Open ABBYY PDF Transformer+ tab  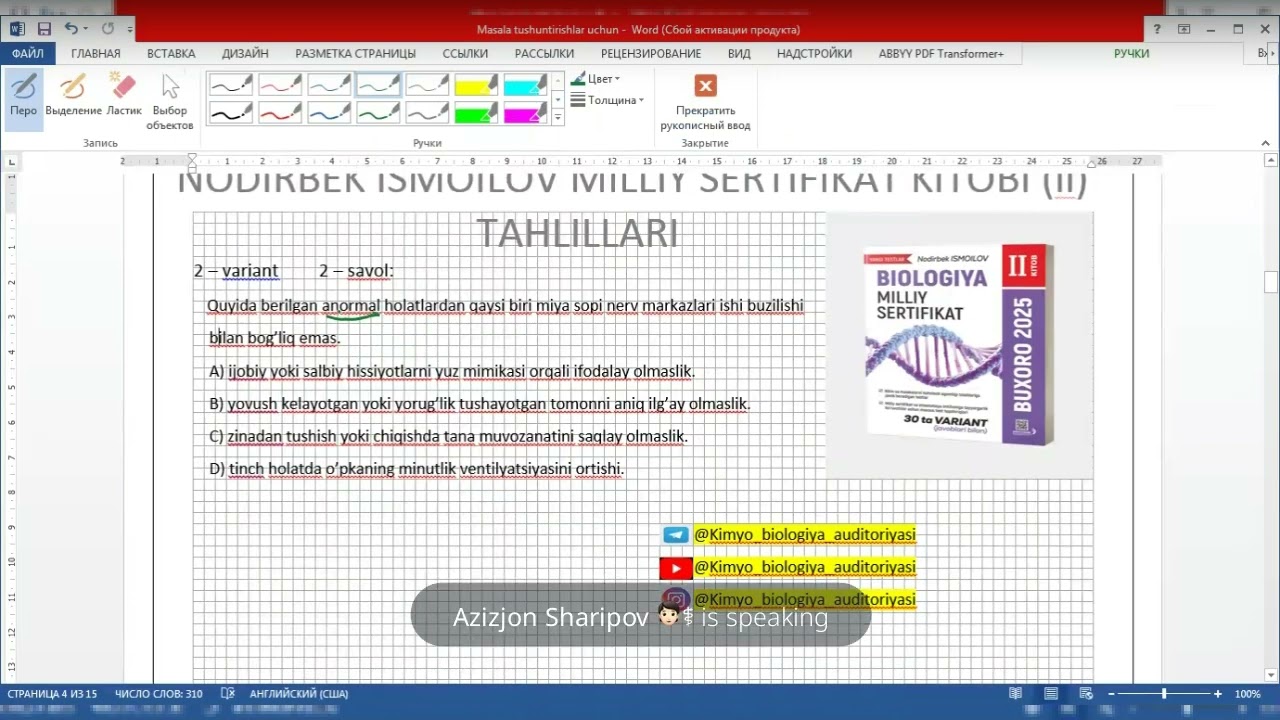point(941,53)
